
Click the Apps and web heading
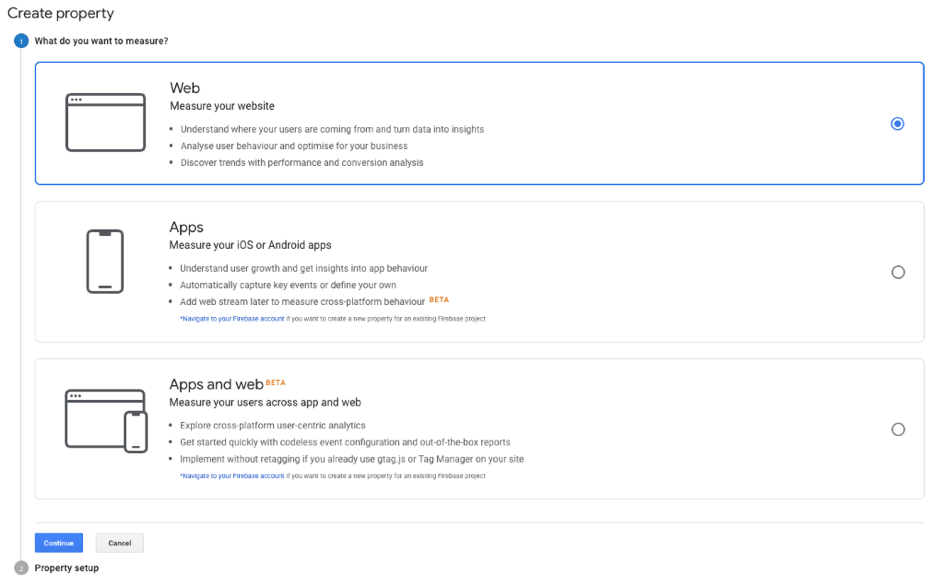[216, 385]
